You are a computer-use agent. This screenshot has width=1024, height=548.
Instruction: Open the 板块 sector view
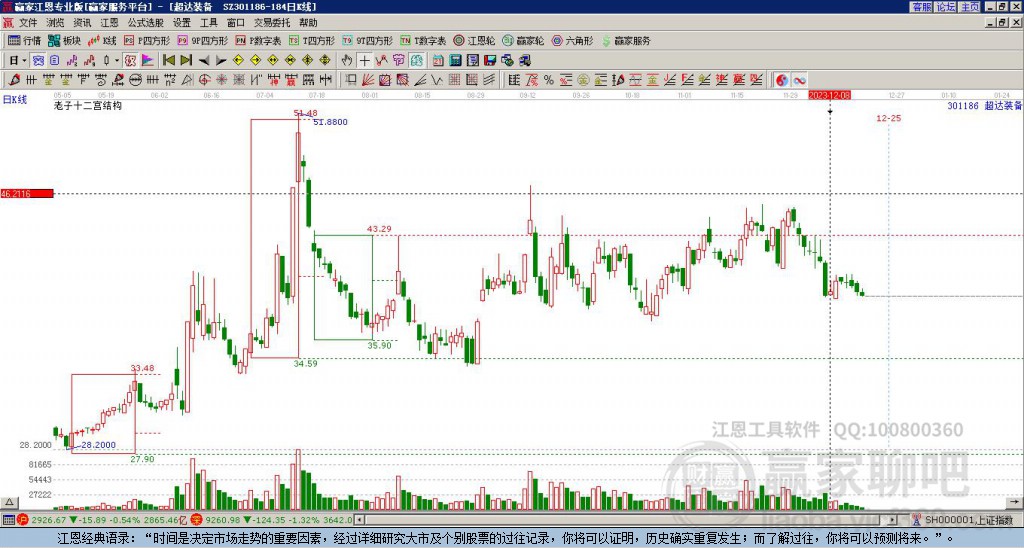[64, 40]
